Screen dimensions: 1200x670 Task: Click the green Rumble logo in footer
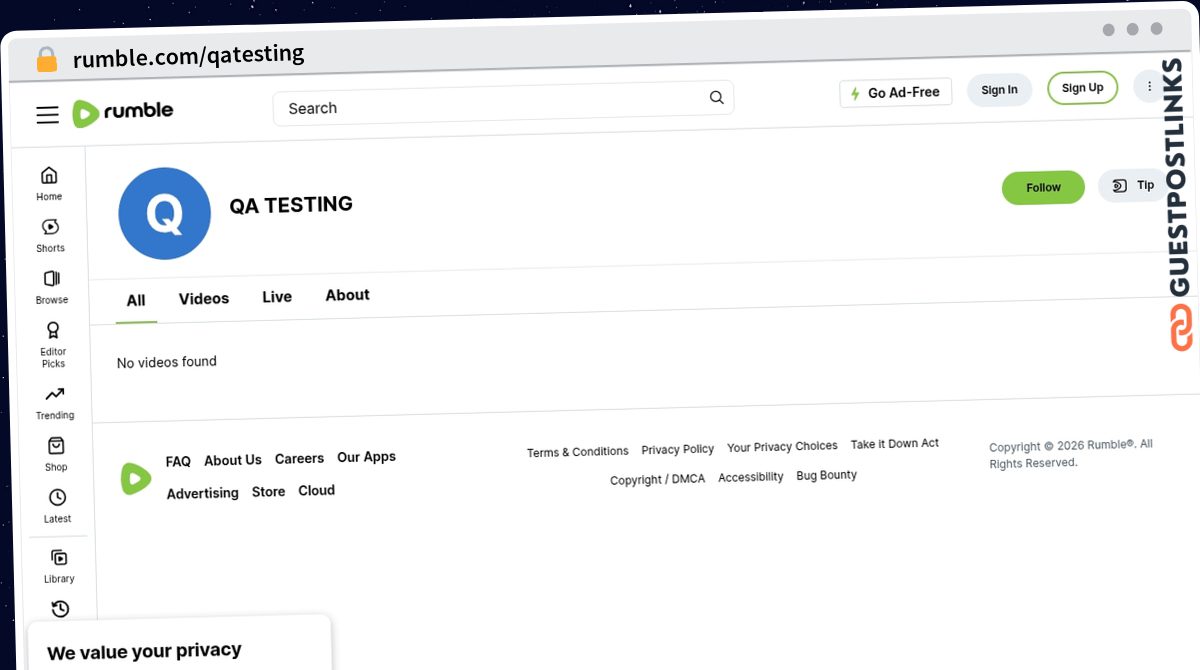click(136, 479)
